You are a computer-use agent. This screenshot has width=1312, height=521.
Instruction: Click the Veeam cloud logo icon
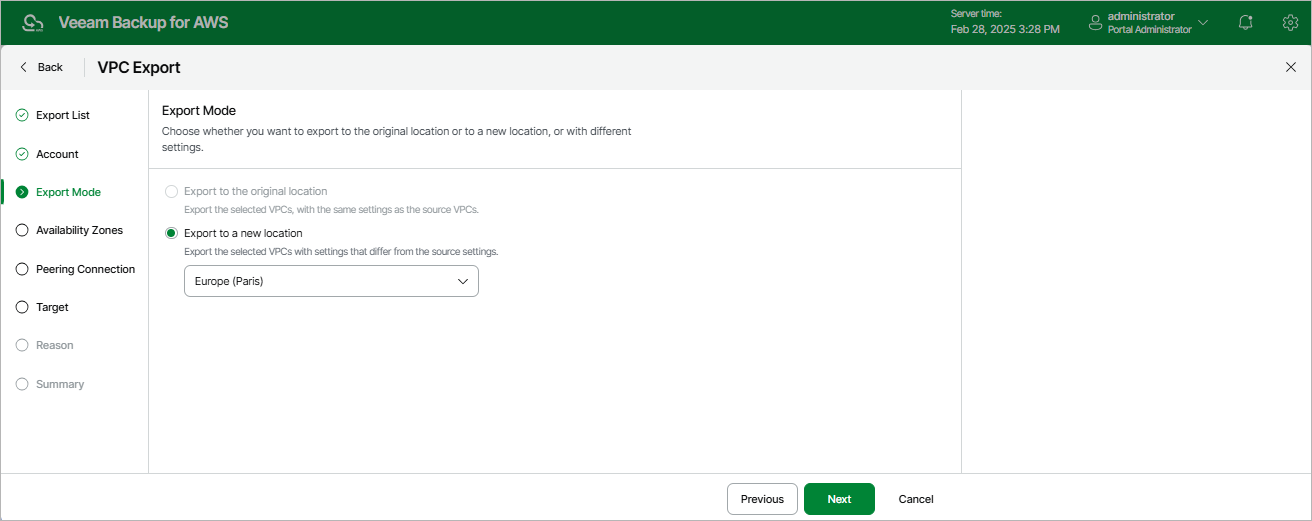pyautogui.click(x=33, y=22)
